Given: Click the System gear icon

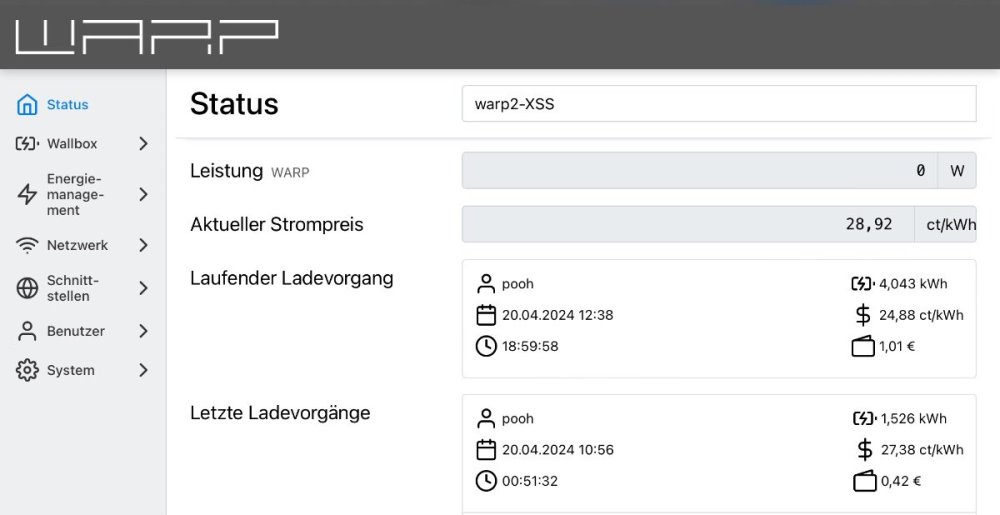Looking at the screenshot, I should pos(27,370).
